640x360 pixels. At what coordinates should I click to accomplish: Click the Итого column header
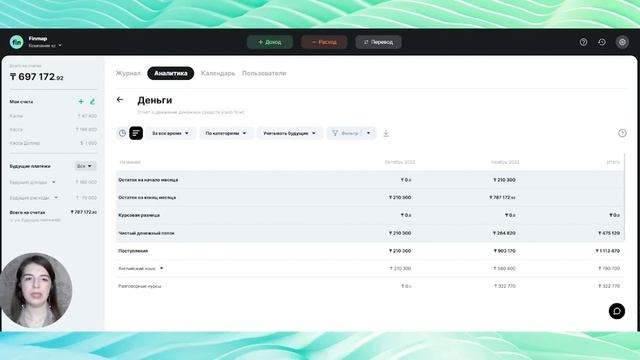point(613,162)
